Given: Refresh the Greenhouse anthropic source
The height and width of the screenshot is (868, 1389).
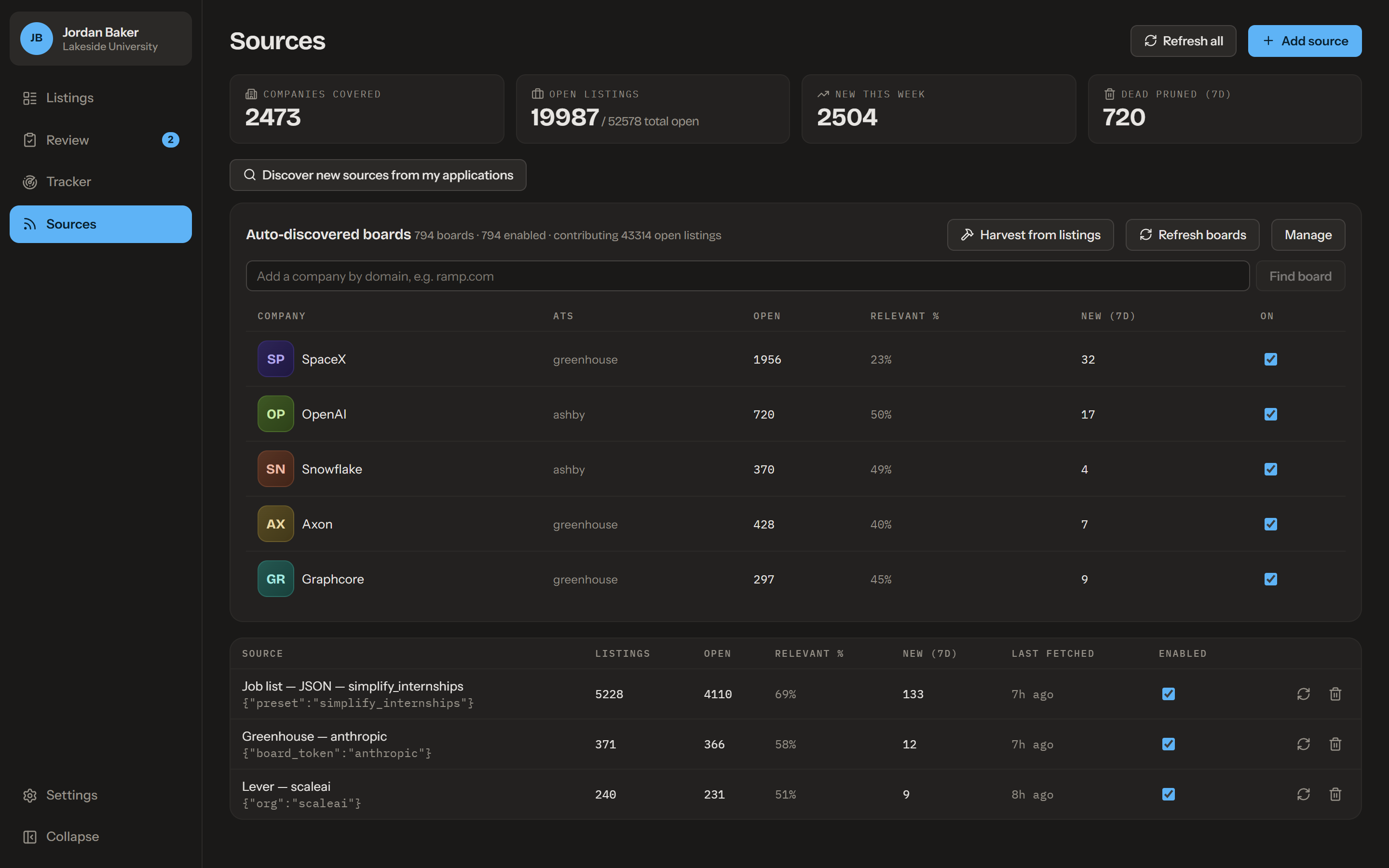Looking at the screenshot, I should (x=1303, y=744).
